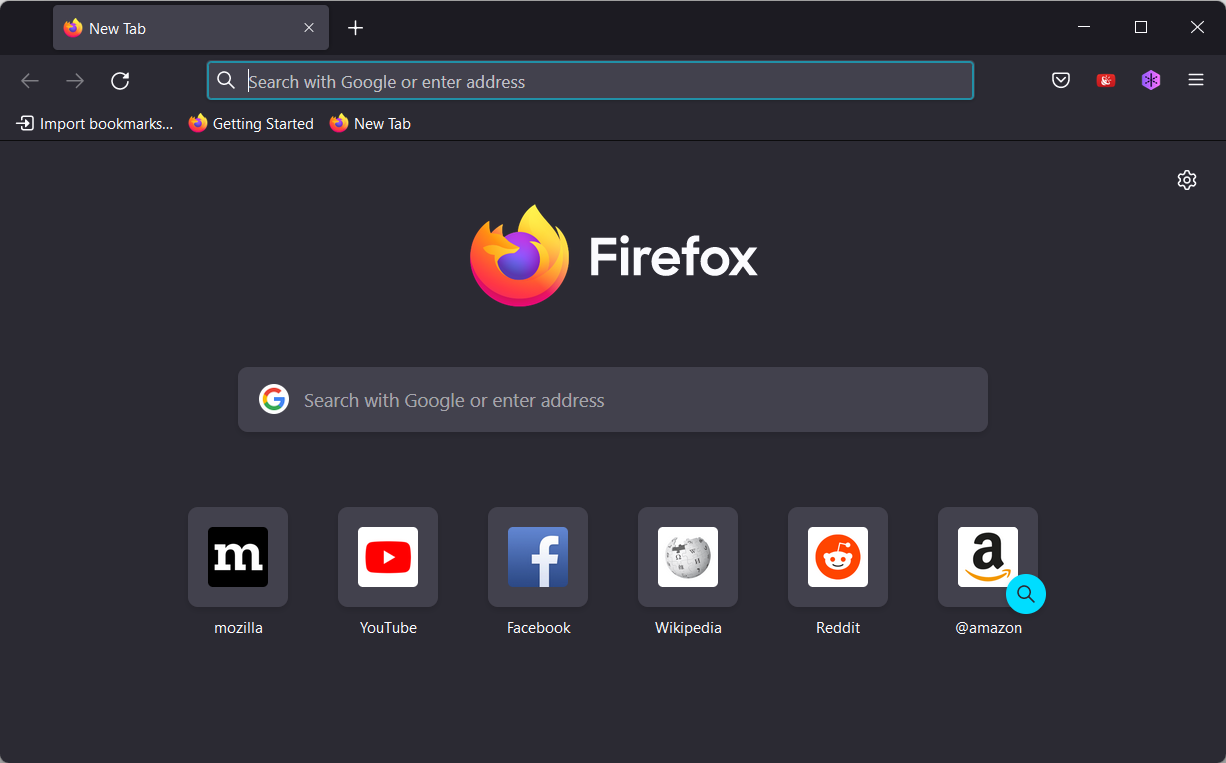Image resolution: width=1226 pixels, height=763 pixels.
Task: Open the Facebook shortcut tile
Action: (538, 557)
